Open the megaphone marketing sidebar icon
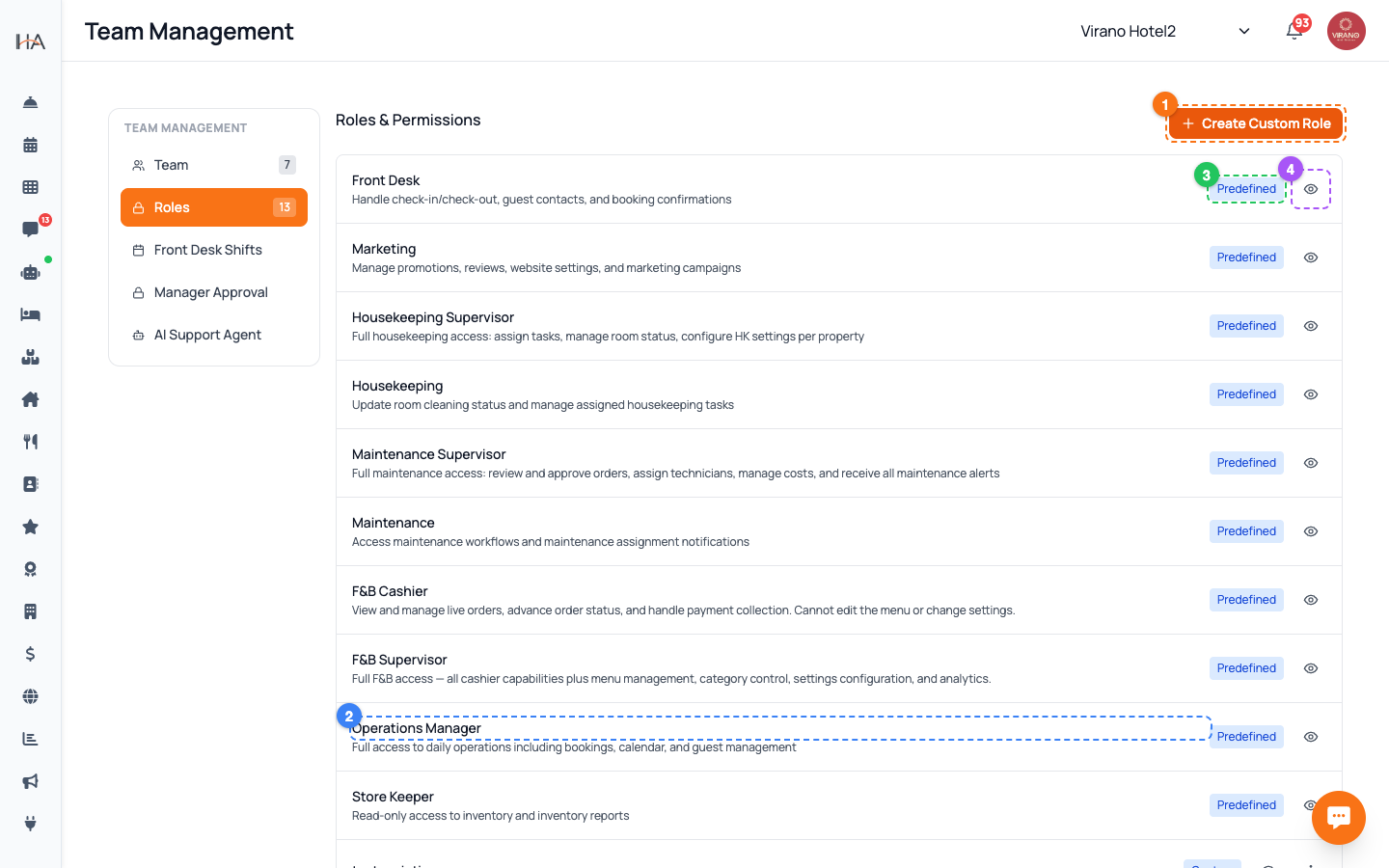The height and width of the screenshot is (868, 1389). click(30, 781)
